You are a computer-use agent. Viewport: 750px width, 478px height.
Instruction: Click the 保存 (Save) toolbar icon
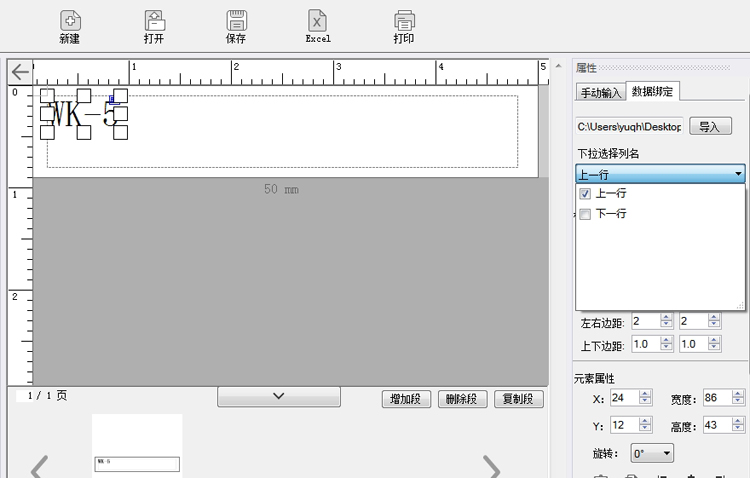236,21
